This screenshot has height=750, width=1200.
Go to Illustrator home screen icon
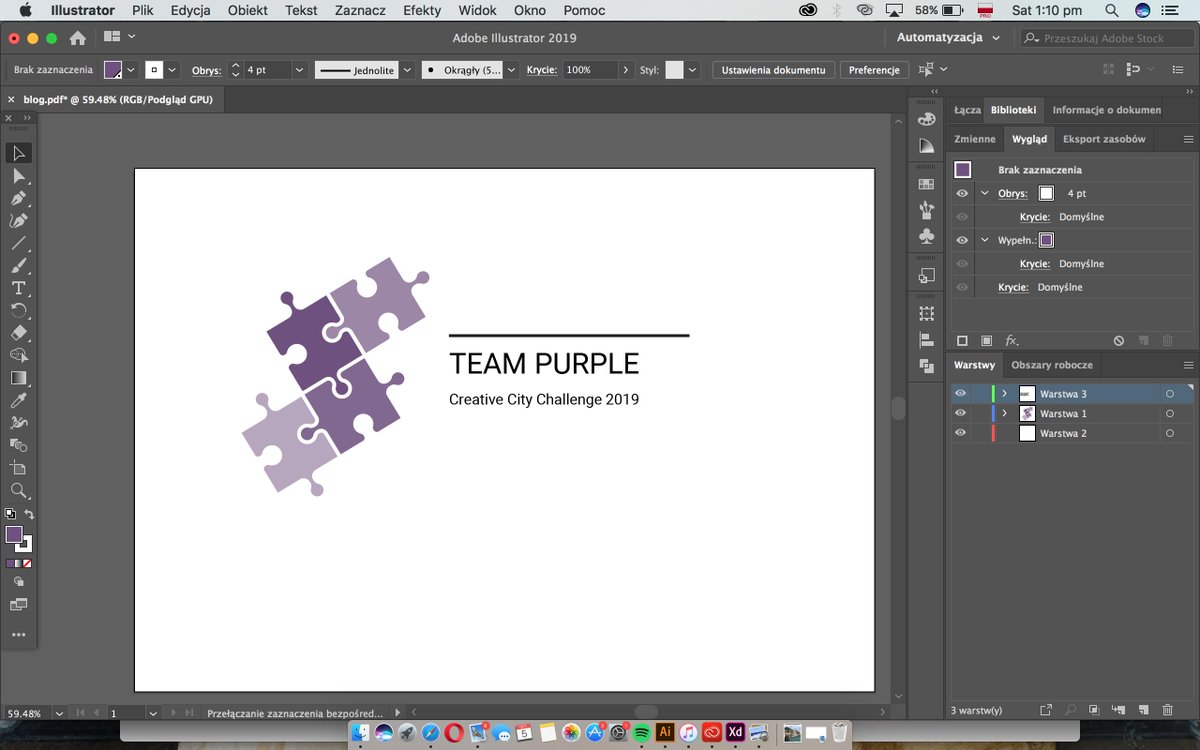[78, 38]
